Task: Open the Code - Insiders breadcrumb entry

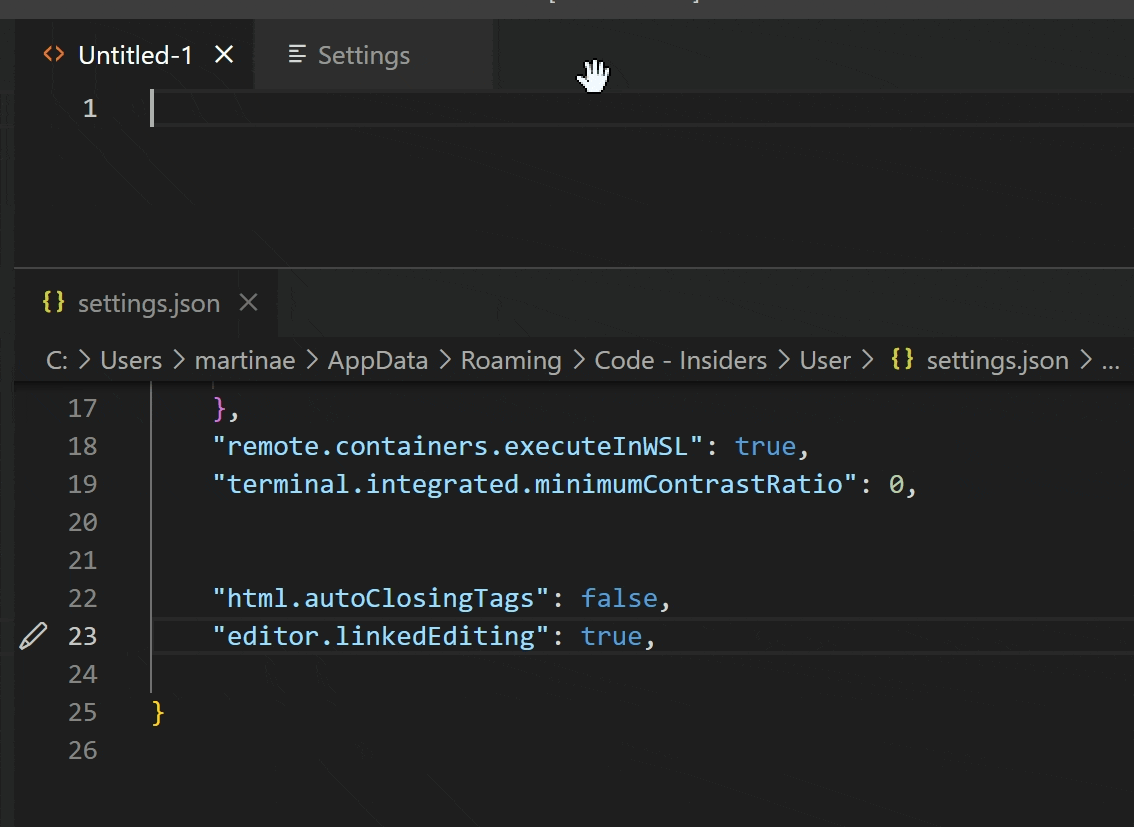Action: tap(680, 360)
